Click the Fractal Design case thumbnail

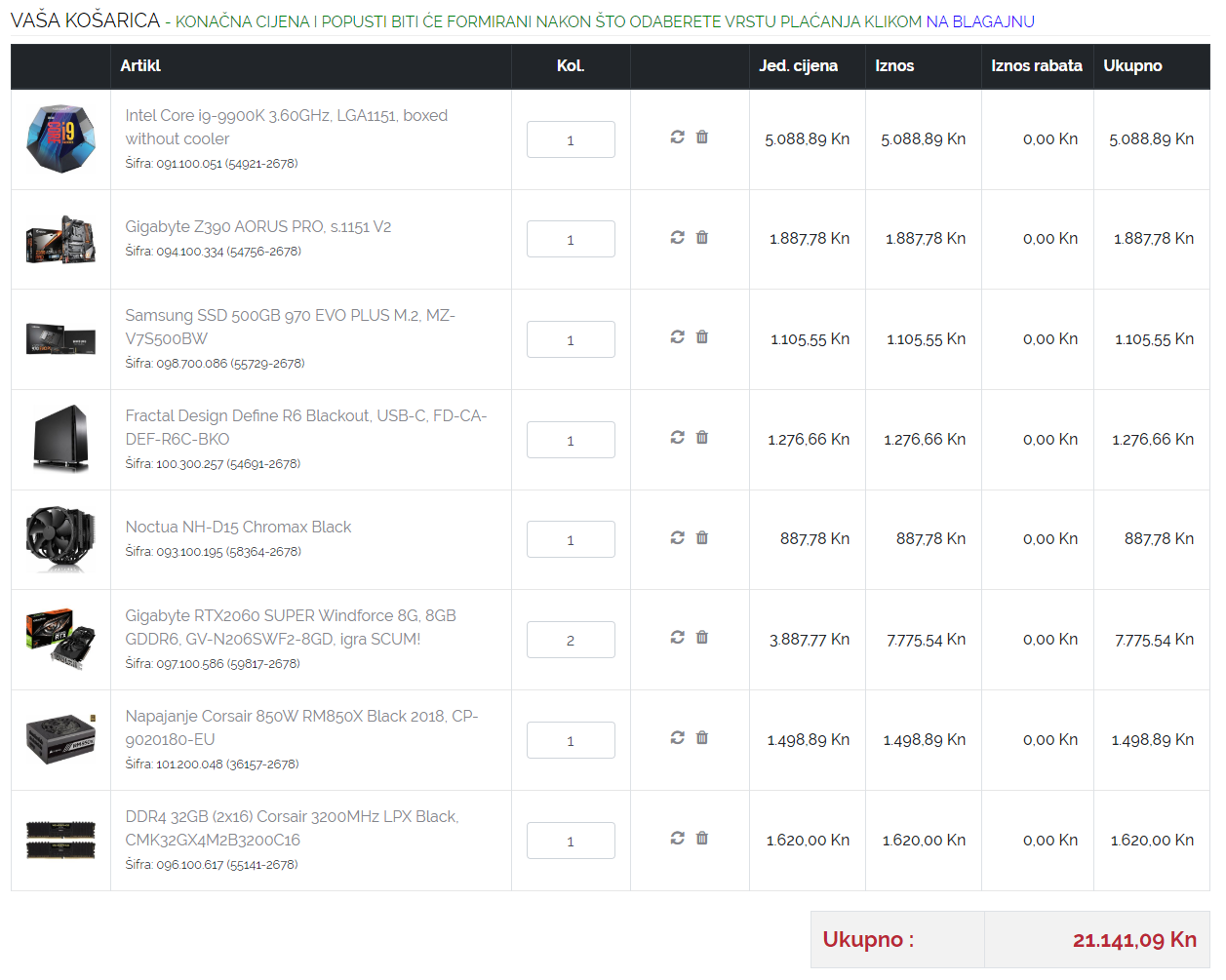point(60,440)
